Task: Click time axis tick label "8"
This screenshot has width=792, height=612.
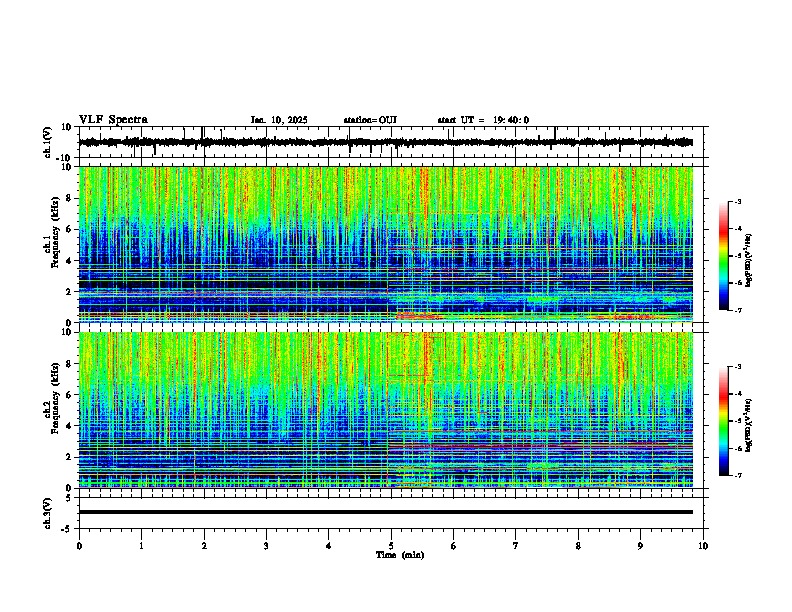Action: 578,546
